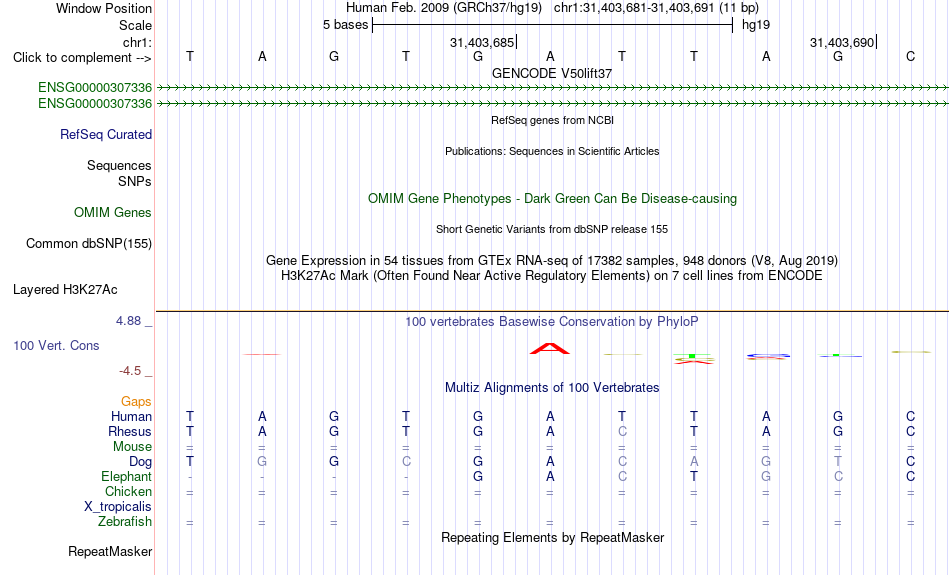Open Common dbSNP(155) track settings
This screenshot has width=950, height=575.
pos(88,244)
